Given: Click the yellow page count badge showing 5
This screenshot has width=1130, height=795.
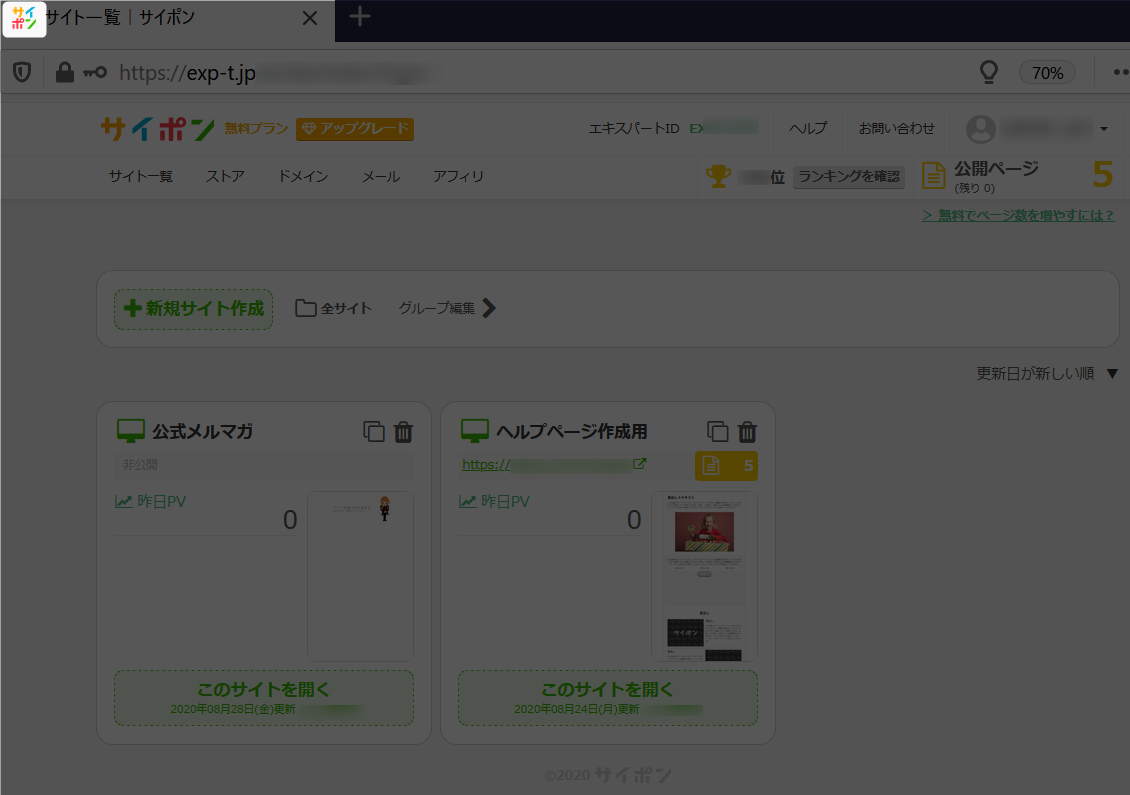Looking at the screenshot, I should pyautogui.click(x=726, y=466).
